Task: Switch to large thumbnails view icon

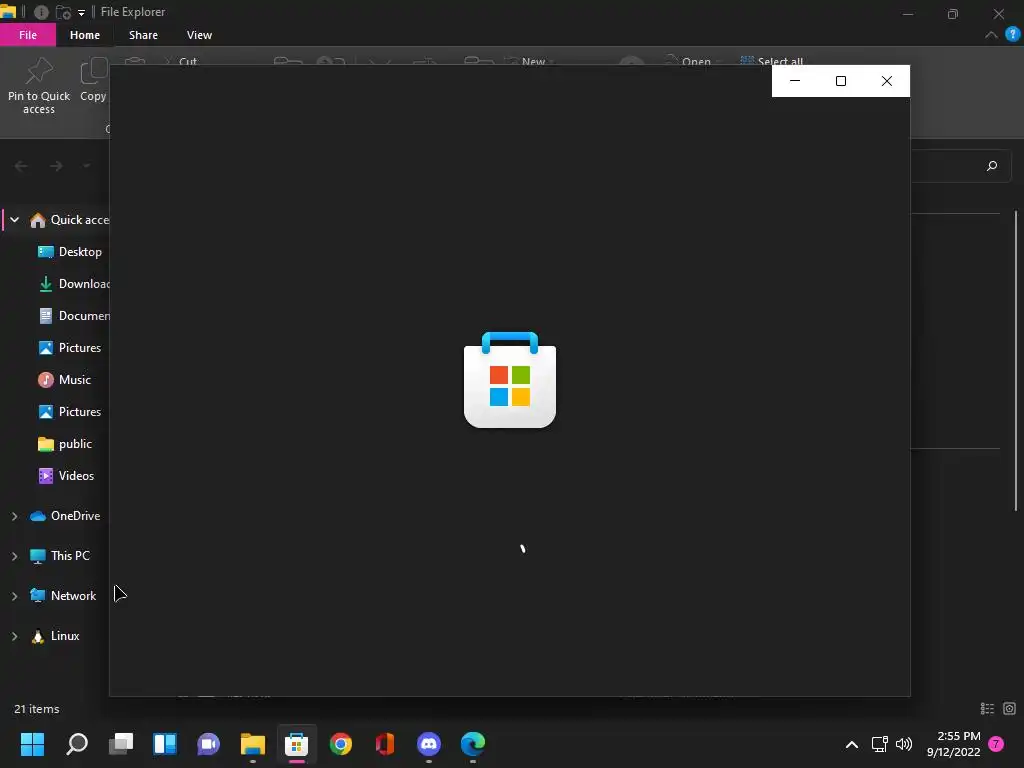Action: [x=1009, y=709]
